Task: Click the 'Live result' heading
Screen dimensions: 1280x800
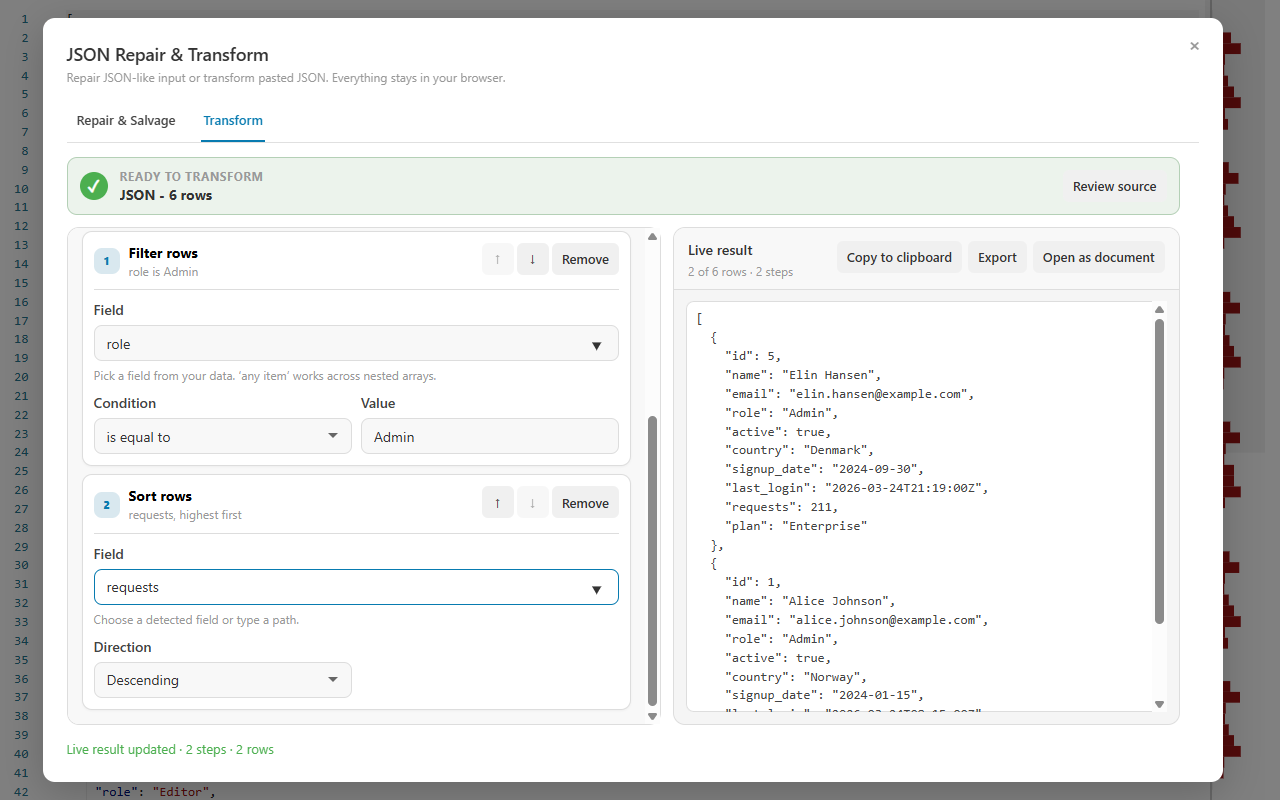Action: click(x=720, y=250)
